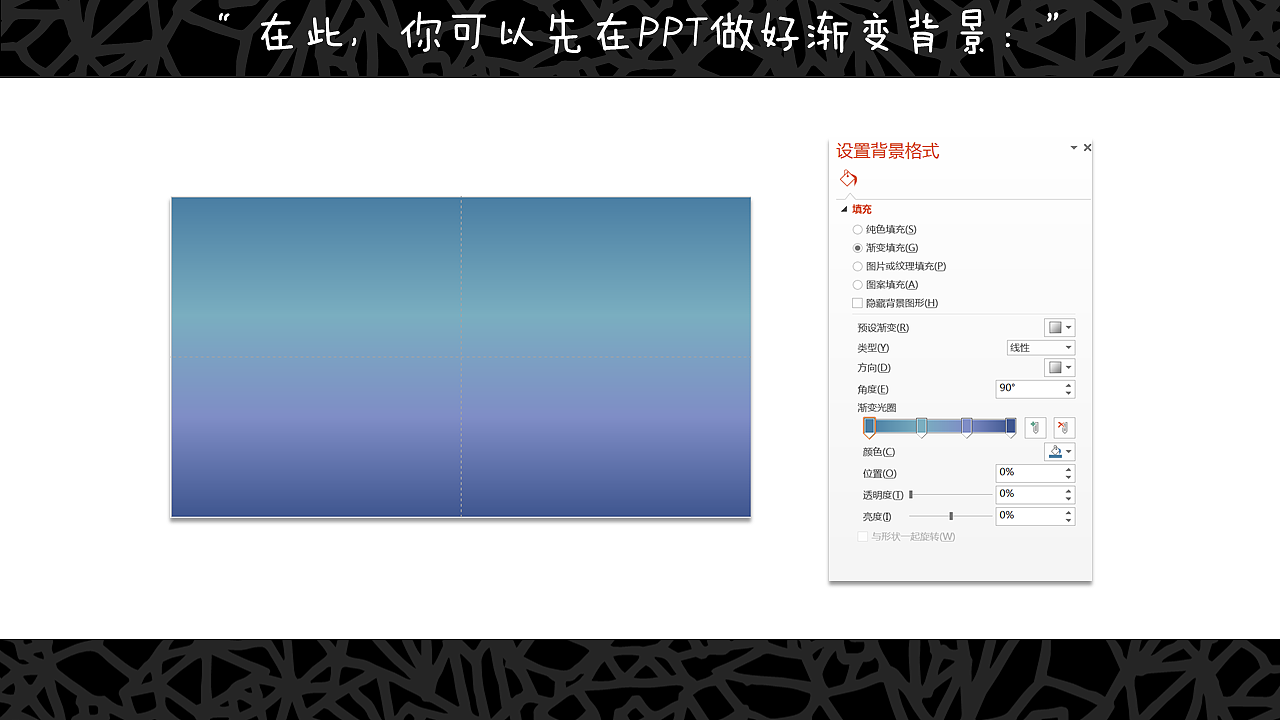Open the gradient stop color bucket
This screenshot has width=1280, height=720.
pyautogui.click(x=1055, y=451)
